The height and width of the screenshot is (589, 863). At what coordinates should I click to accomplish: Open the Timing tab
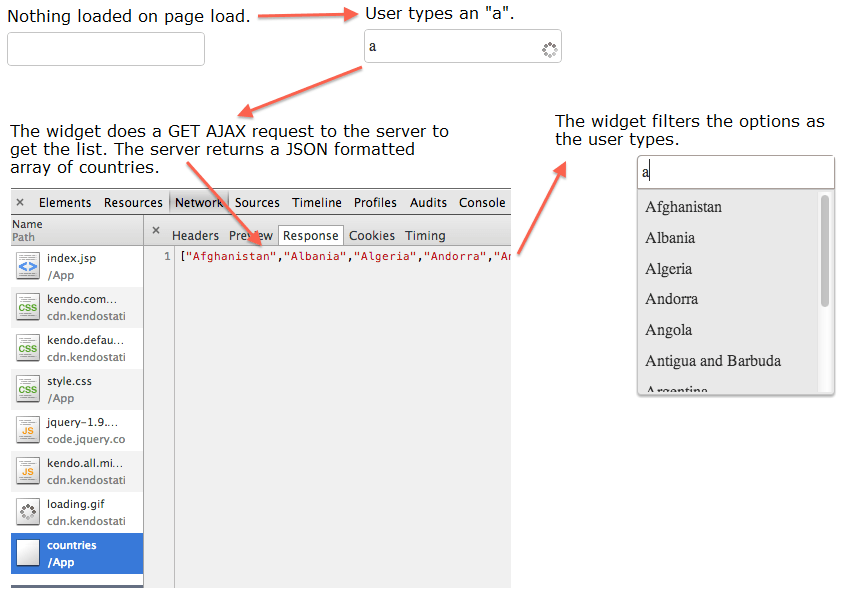click(x=425, y=236)
